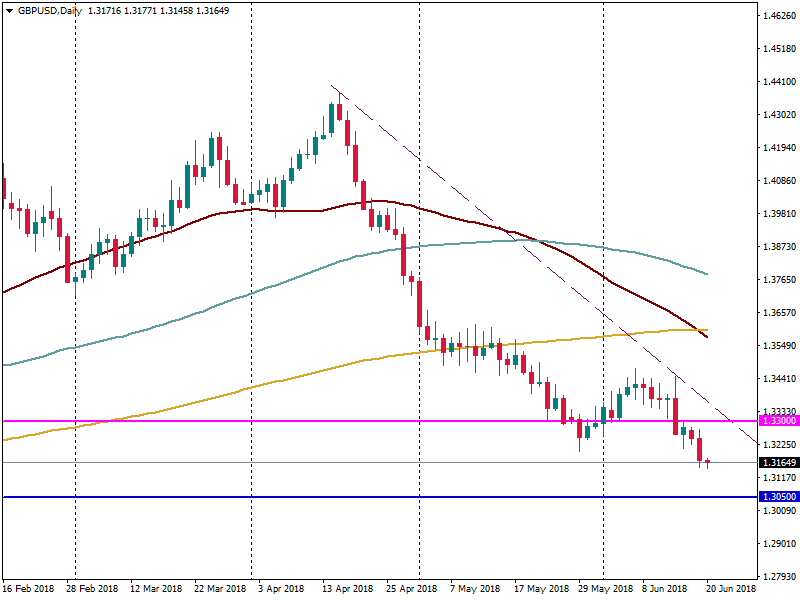The width and height of the screenshot is (800, 600).
Task: Select the GBPUSD,Daily chart title text
Action: (49, 10)
